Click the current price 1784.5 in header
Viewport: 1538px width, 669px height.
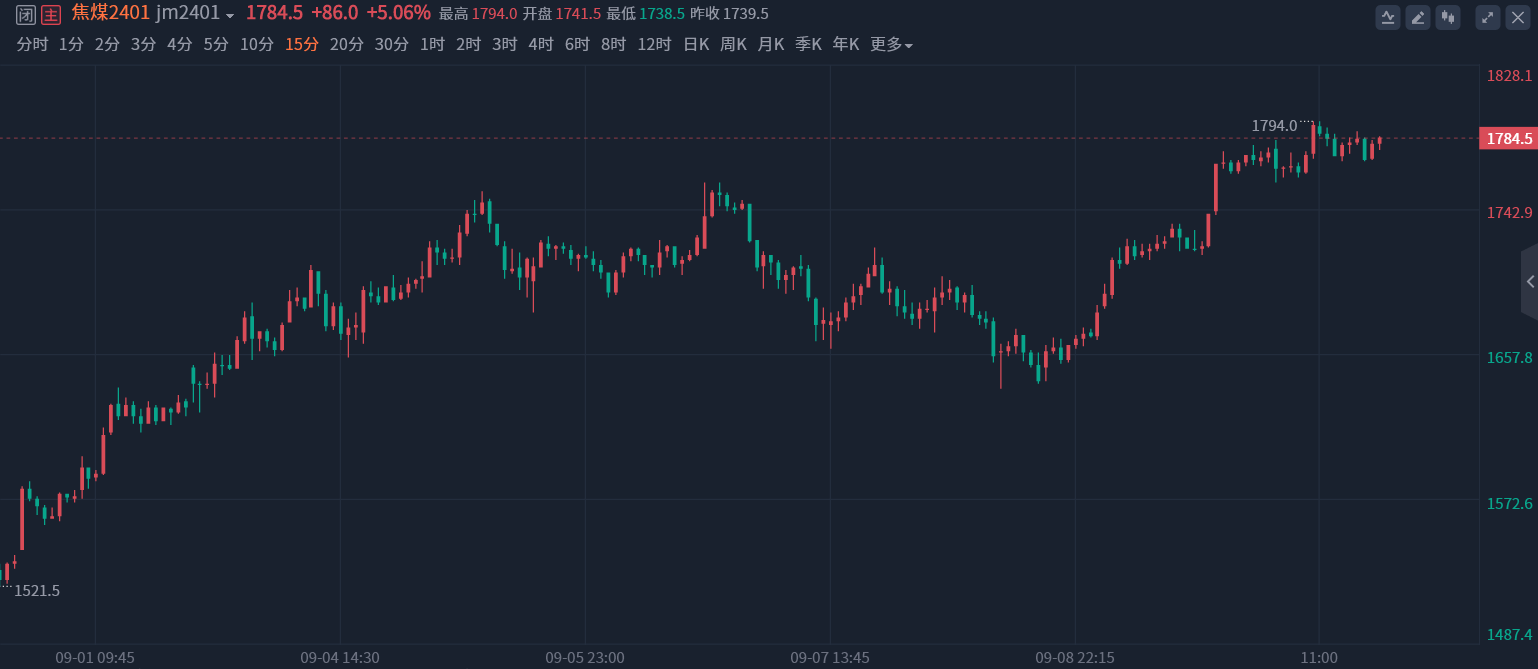(x=274, y=13)
